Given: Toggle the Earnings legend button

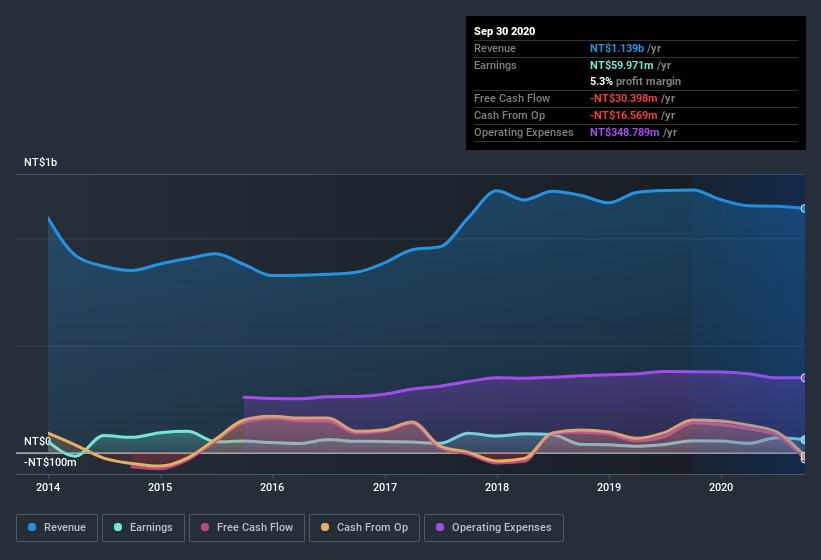Looking at the screenshot, I should tap(143, 528).
